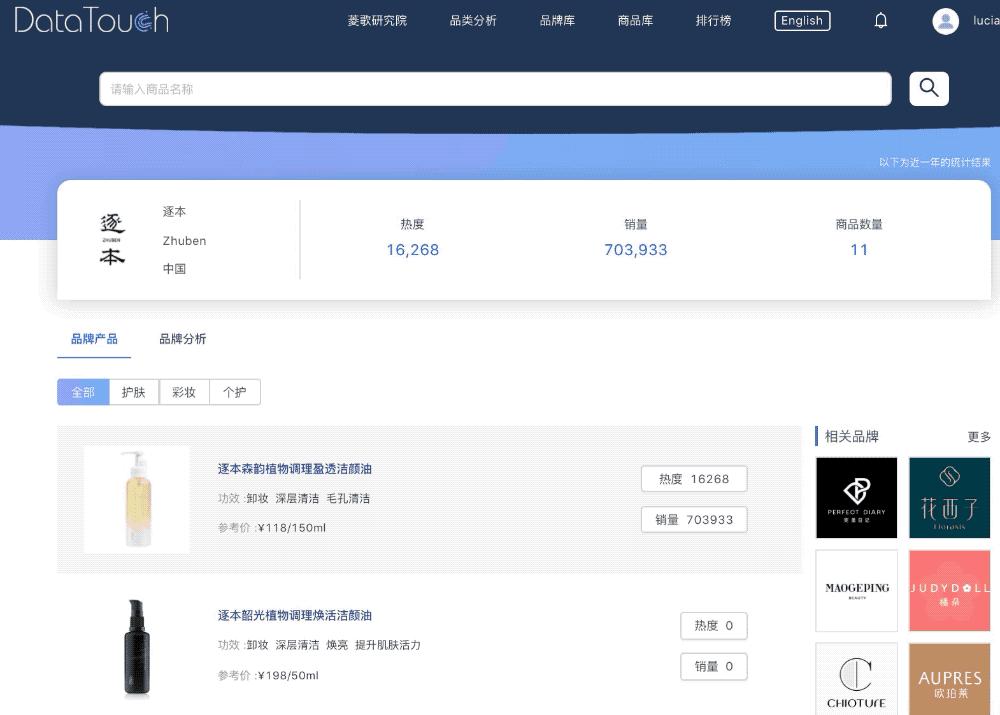Select the Florasis 花西子 brand logo
Image resolution: width=1000 pixels, height=715 pixels.
[949, 497]
